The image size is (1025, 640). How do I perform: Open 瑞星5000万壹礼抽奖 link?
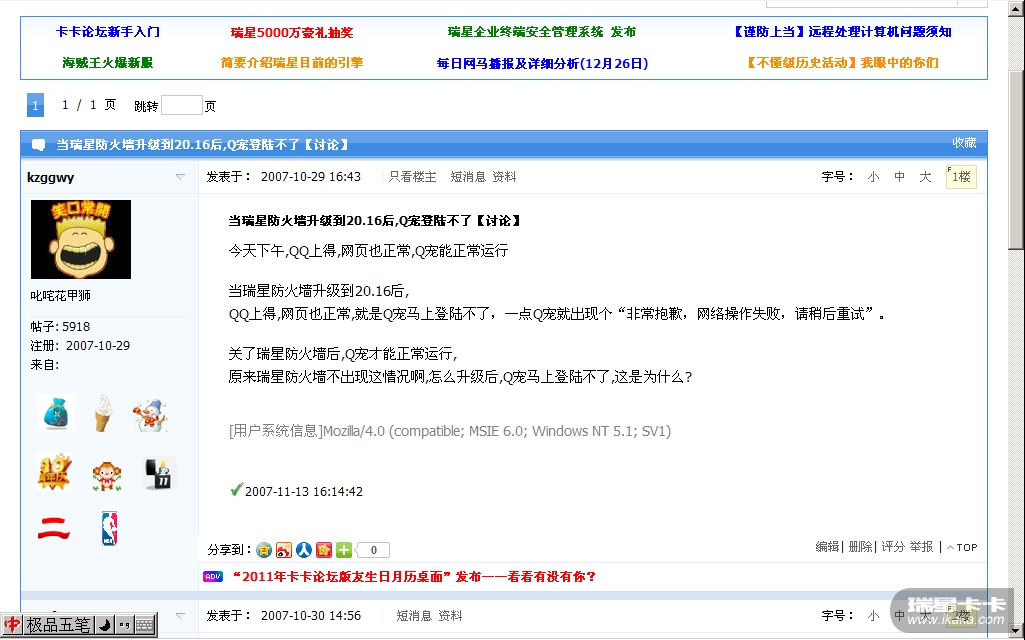[x=292, y=32]
